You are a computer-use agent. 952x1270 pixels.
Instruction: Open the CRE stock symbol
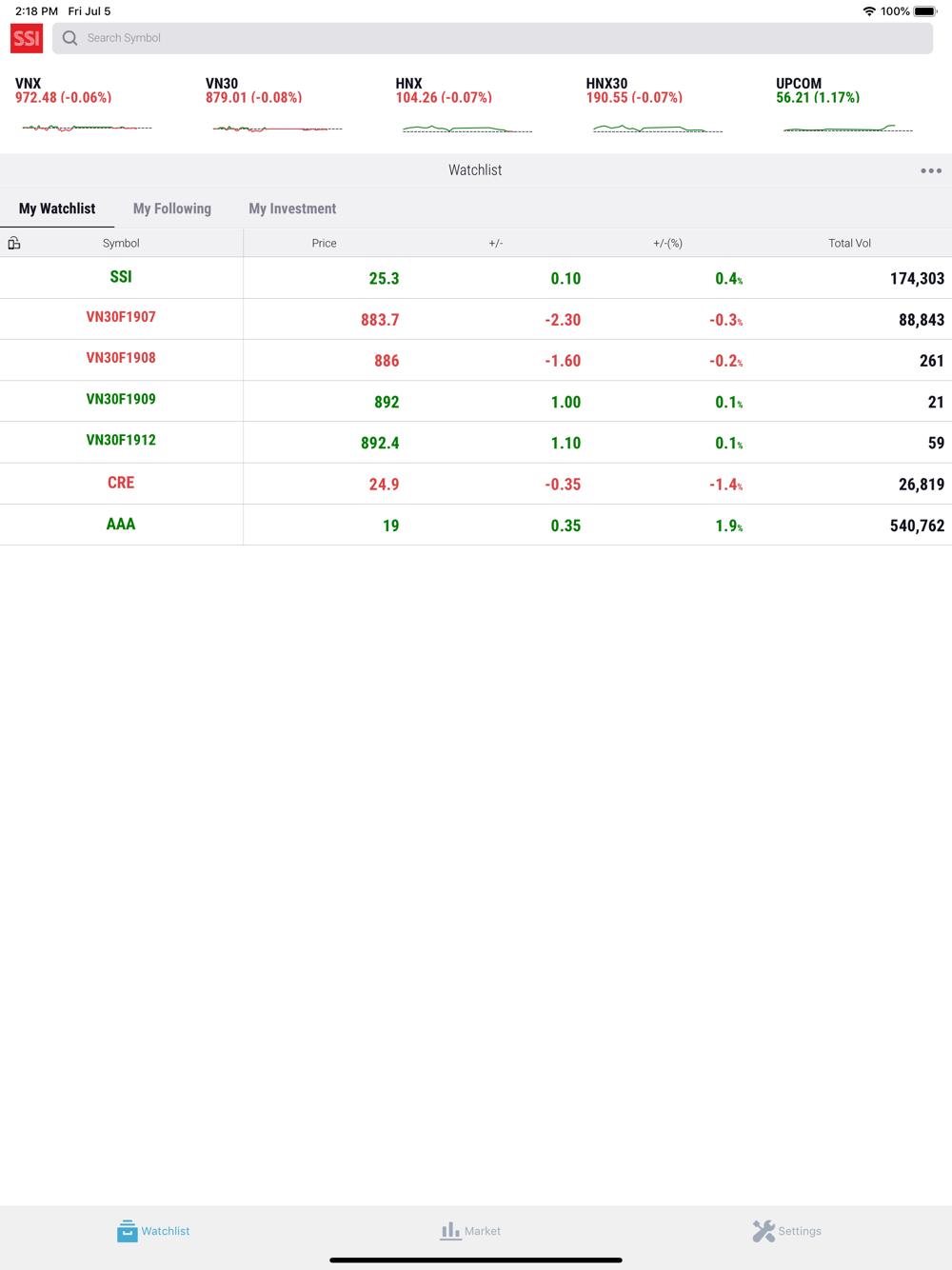coord(121,483)
